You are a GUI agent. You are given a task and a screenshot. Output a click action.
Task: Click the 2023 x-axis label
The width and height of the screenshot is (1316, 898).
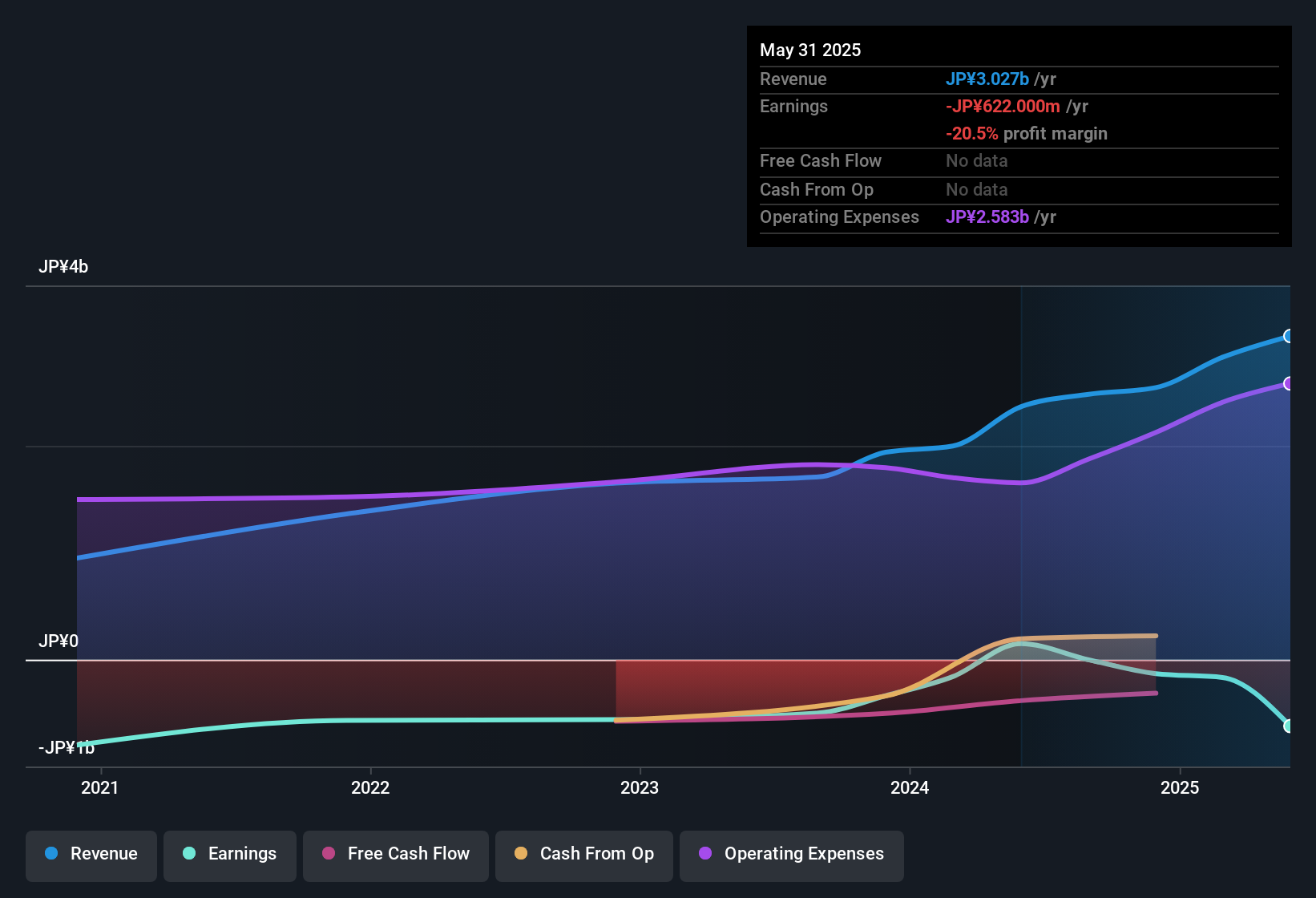coord(640,787)
